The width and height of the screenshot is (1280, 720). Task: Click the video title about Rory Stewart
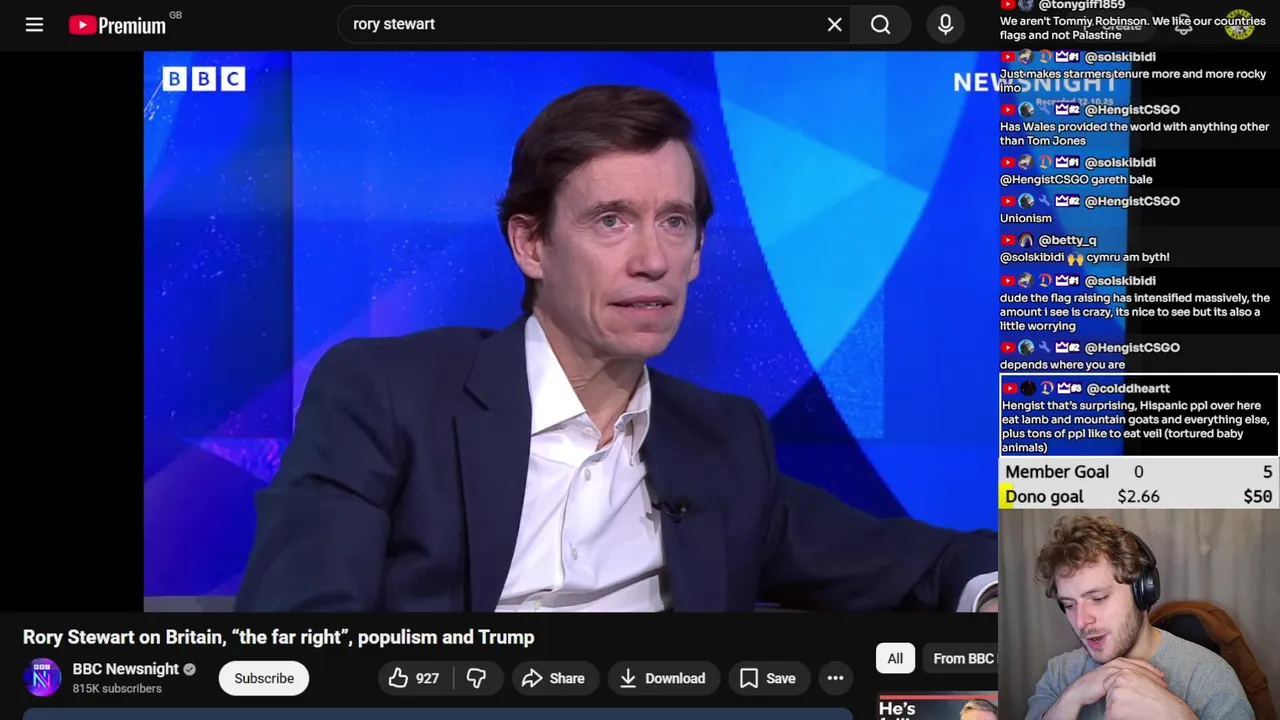279,637
